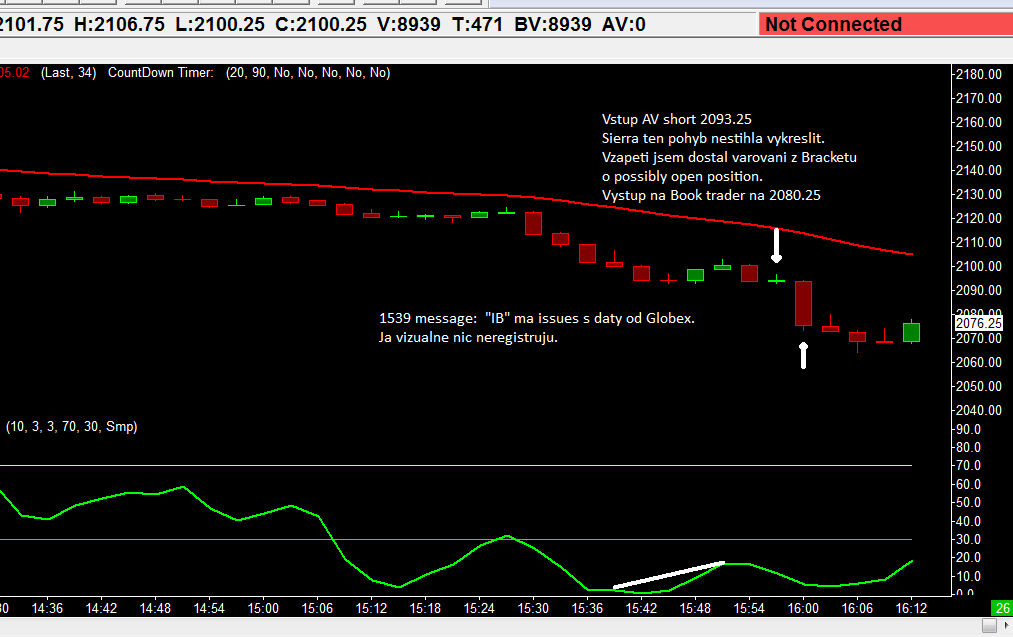Click the 2160.00 price scale label
The width and height of the screenshot is (1013, 637).
[979, 122]
